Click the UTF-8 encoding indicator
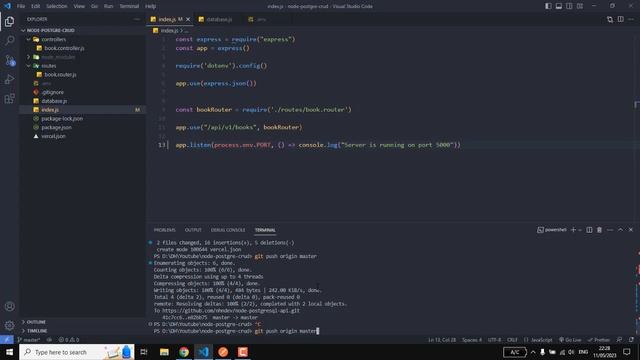 [494, 340]
